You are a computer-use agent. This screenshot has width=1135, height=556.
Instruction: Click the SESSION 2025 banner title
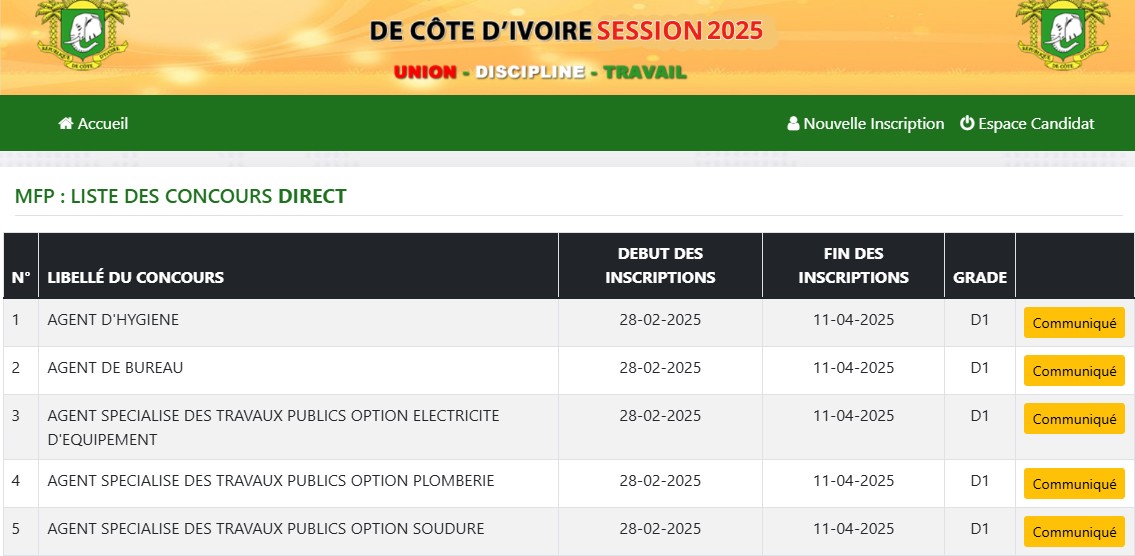[680, 30]
